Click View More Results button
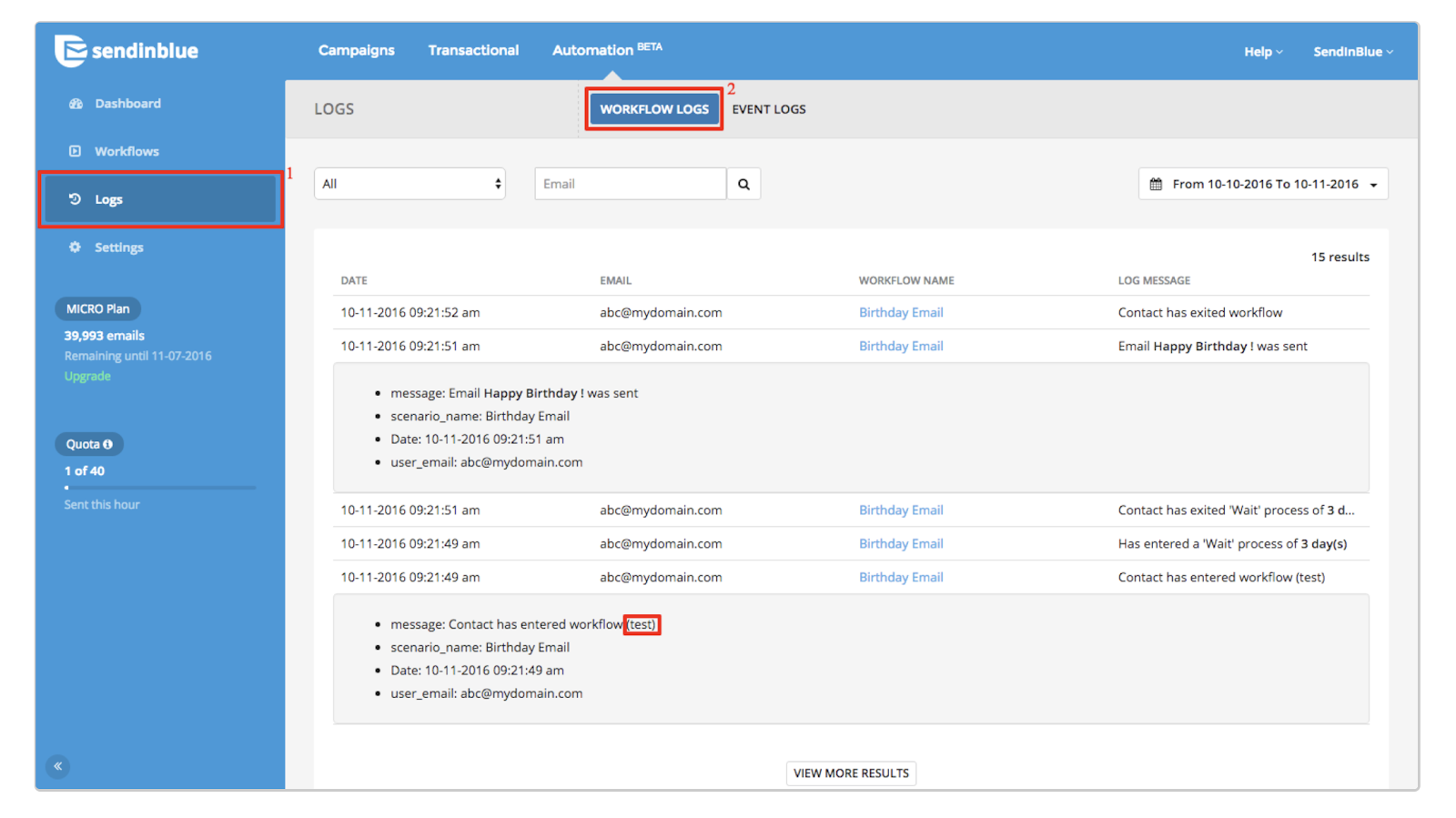 click(851, 773)
